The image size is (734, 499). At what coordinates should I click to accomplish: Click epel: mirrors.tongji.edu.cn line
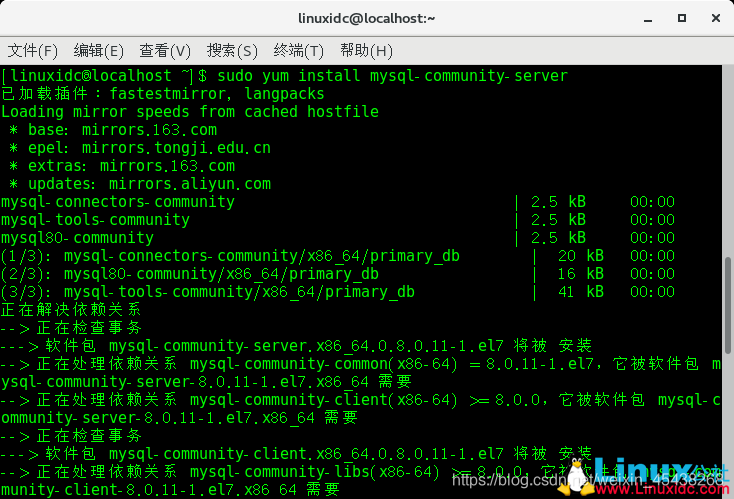click(140, 148)
